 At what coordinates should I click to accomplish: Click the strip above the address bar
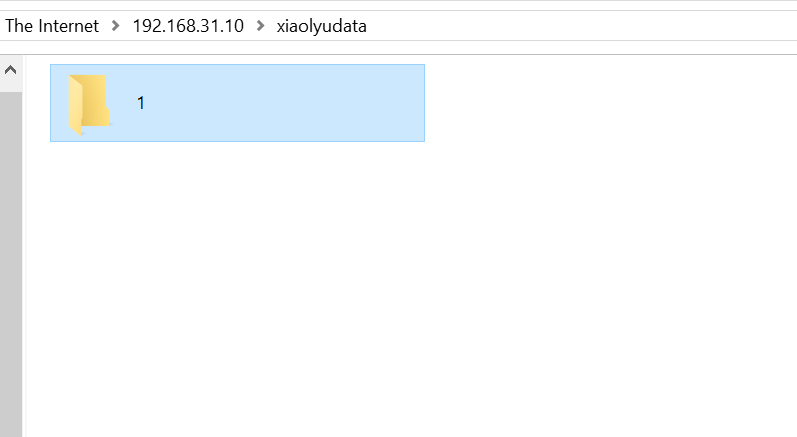coord(398,5)
